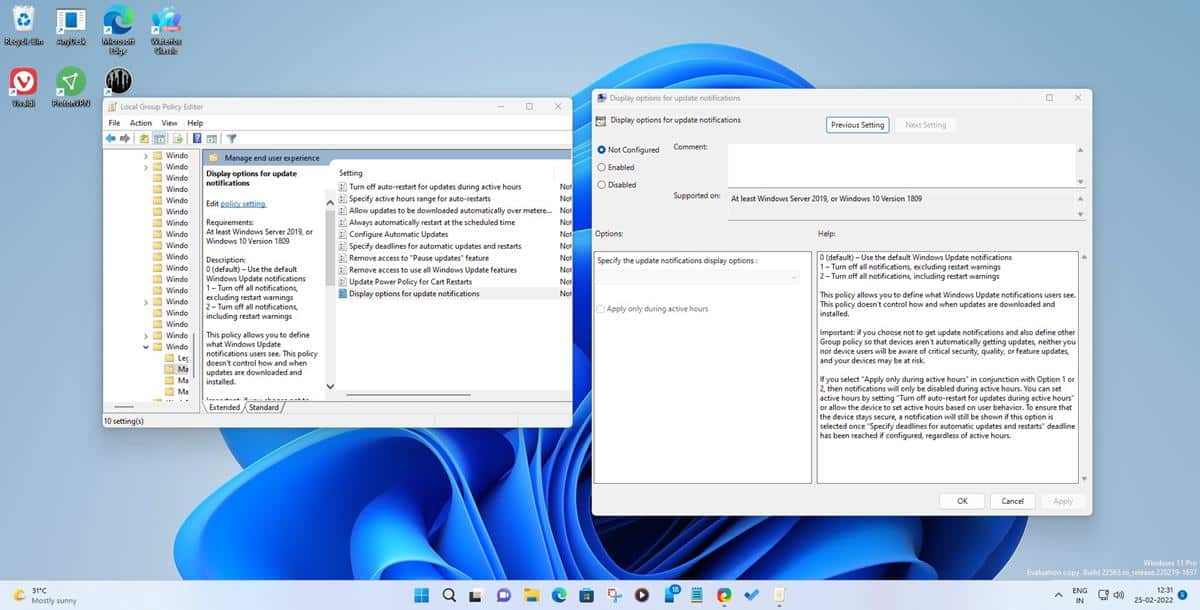This screenshot has width=1200, height=610.
Task: Open AnyDesk desktop shortcut
Action: [x=71, y=27]
